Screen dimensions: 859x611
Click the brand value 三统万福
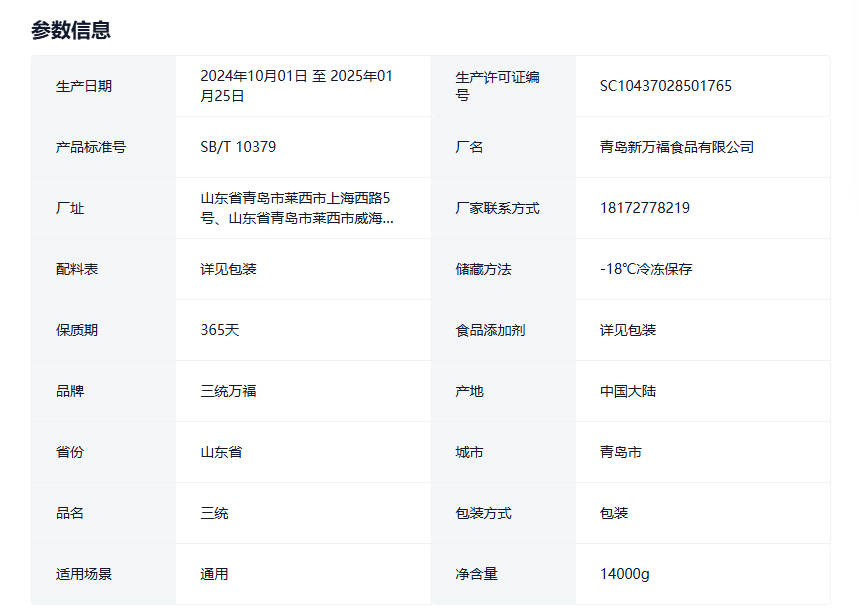(228, 391)
